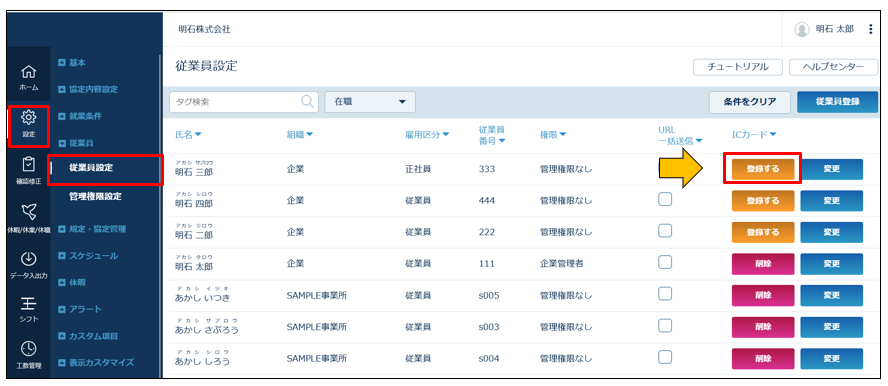
Task: Sort by the 従業員番号 column header
Action: (x=492, y=135)
